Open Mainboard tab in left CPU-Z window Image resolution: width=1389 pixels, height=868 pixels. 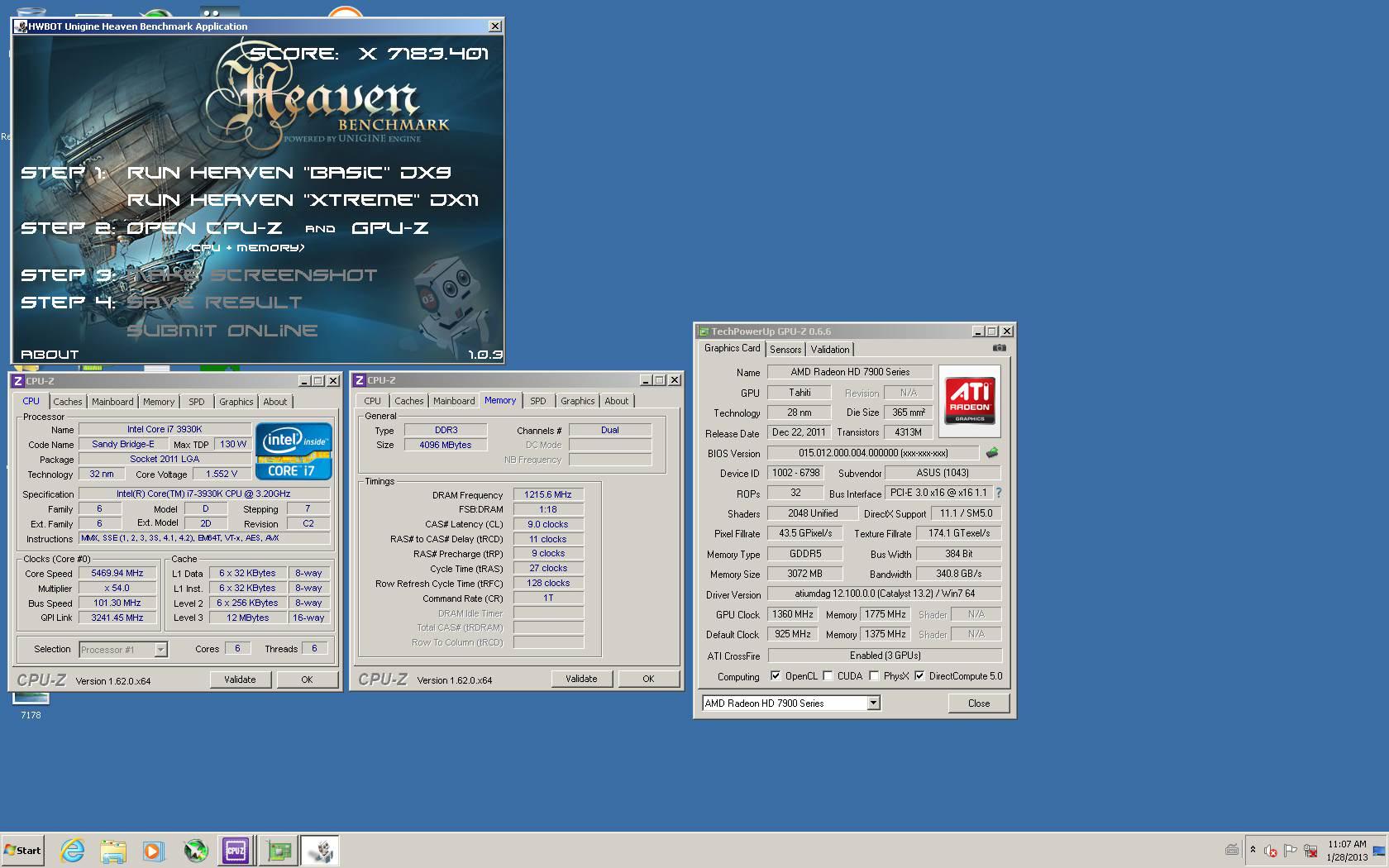112,402
